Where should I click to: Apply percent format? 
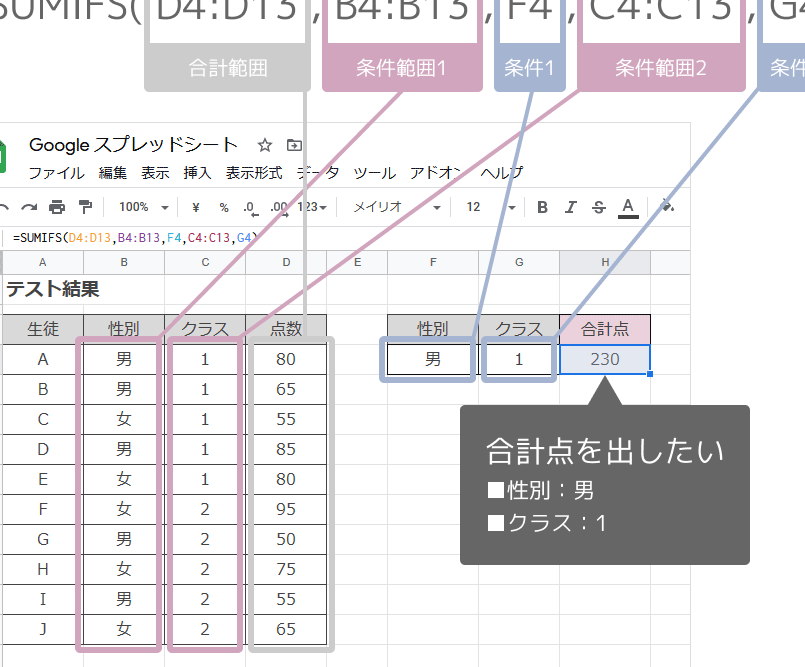224,207
